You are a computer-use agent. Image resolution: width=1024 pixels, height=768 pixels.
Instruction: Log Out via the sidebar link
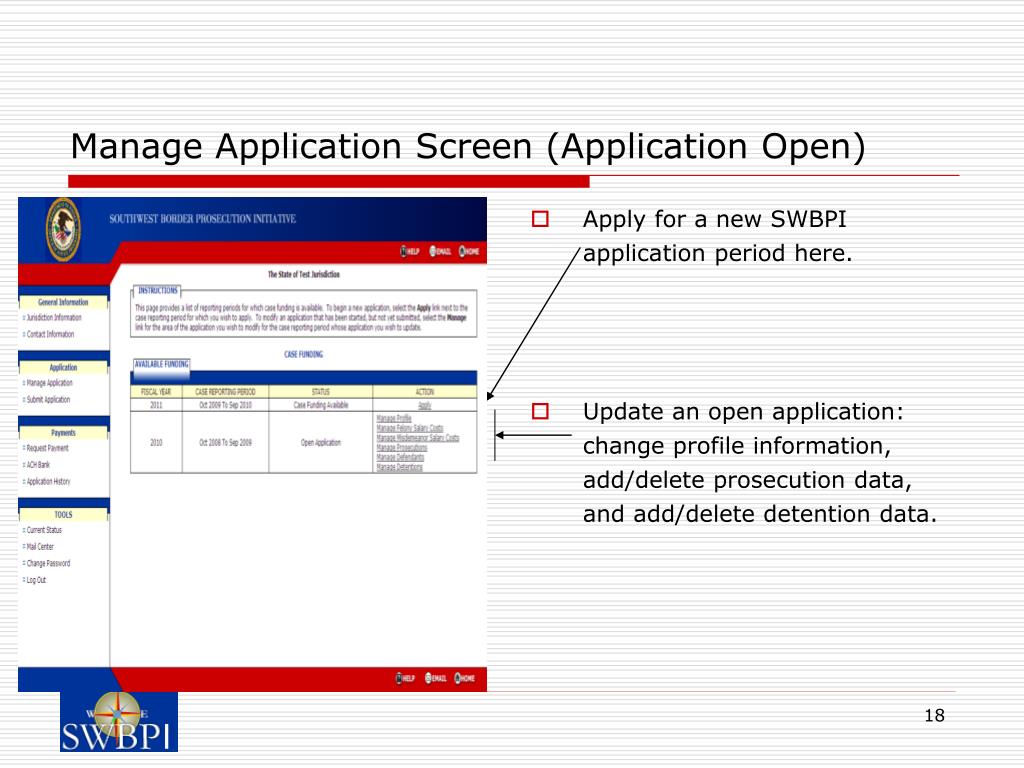pyautogui.click(x=36, y=580)
